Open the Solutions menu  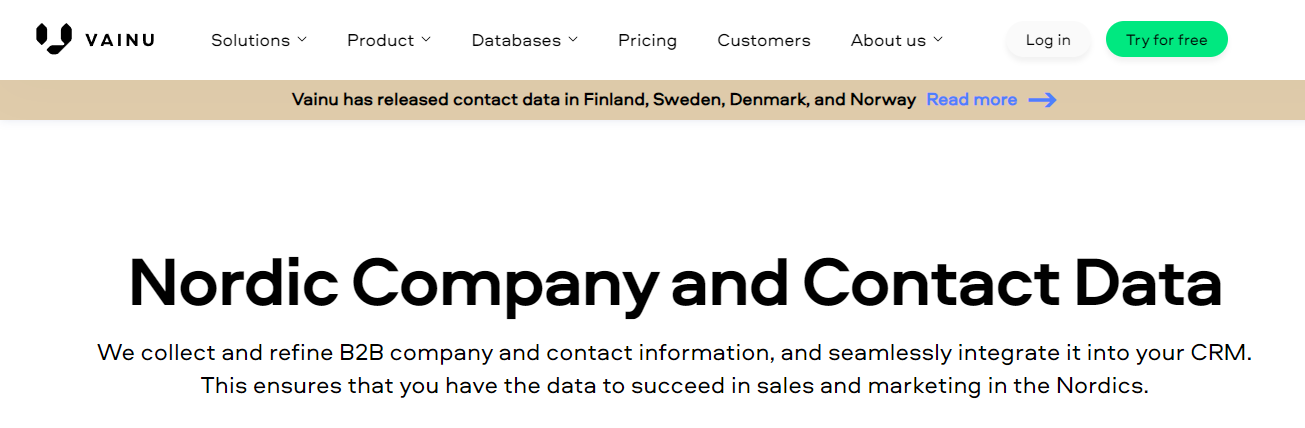pos(259,40)
